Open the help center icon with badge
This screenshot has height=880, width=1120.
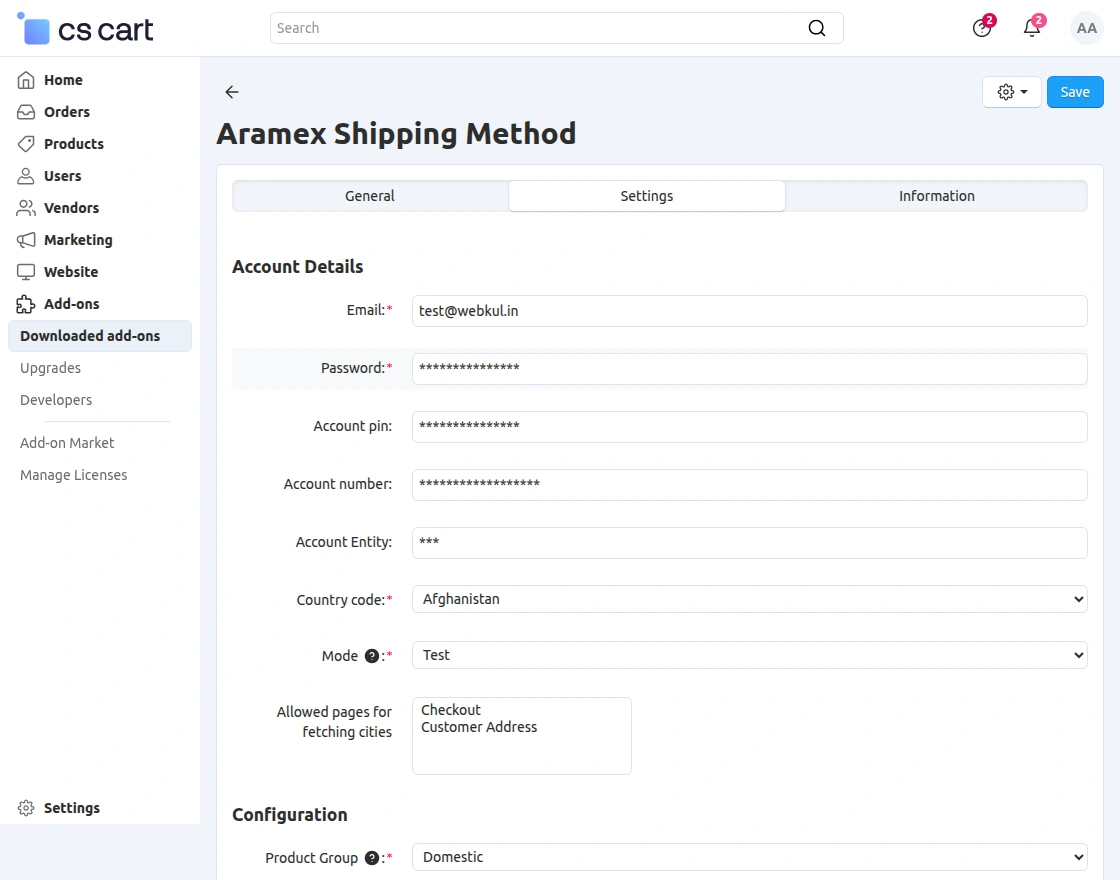pos(982,28)
